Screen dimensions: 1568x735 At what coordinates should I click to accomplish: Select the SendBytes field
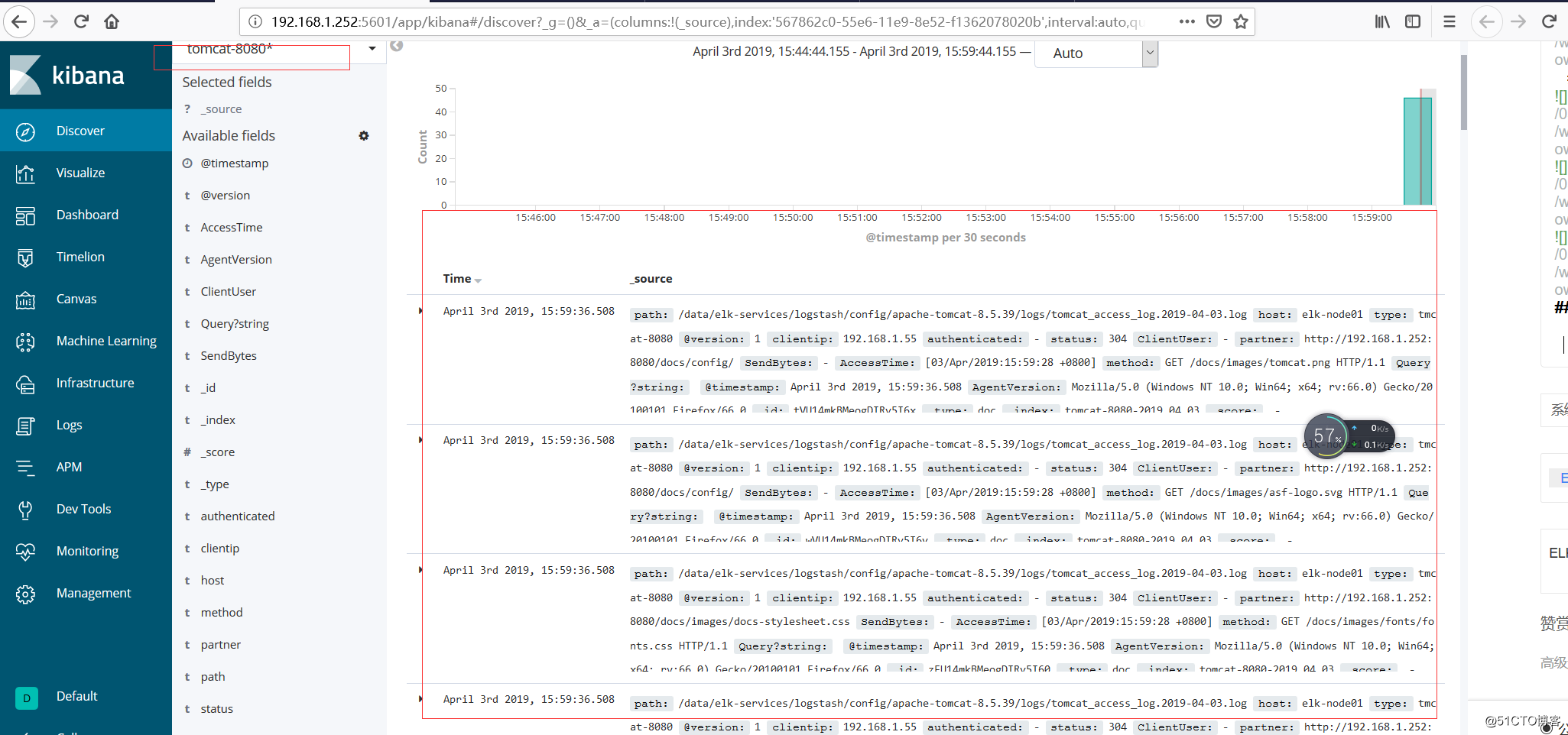point(229,356)
